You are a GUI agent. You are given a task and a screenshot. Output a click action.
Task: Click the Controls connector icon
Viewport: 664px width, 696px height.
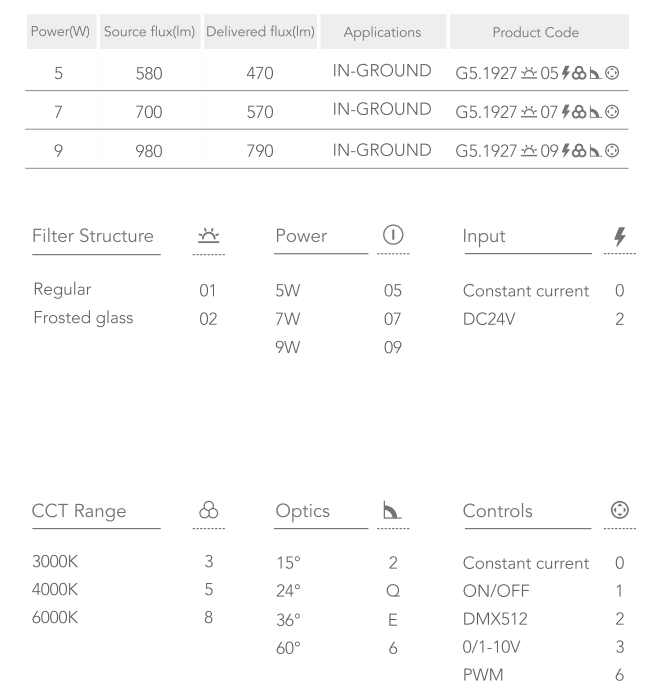point(620,511)
